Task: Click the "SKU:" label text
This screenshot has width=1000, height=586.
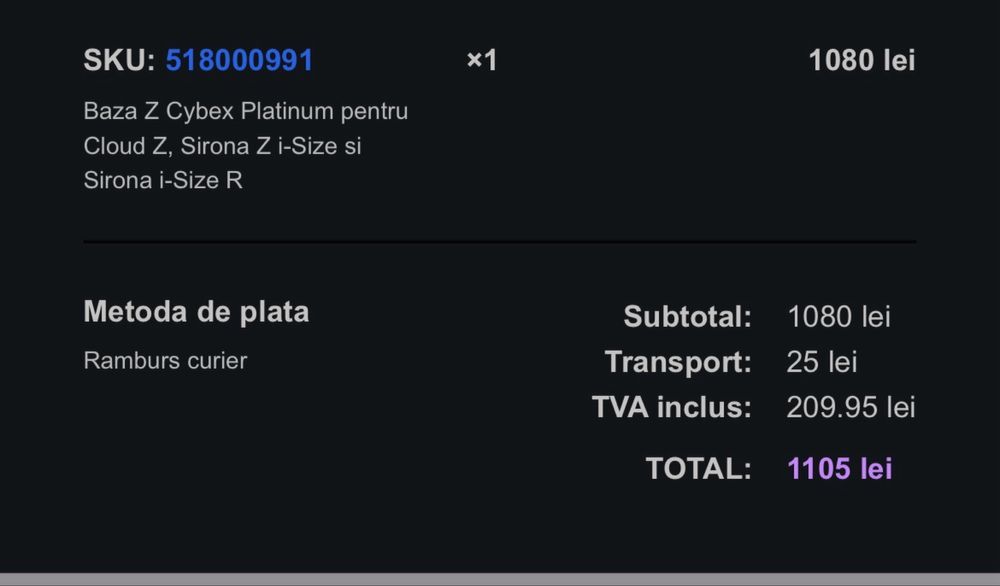Action: 119,60
